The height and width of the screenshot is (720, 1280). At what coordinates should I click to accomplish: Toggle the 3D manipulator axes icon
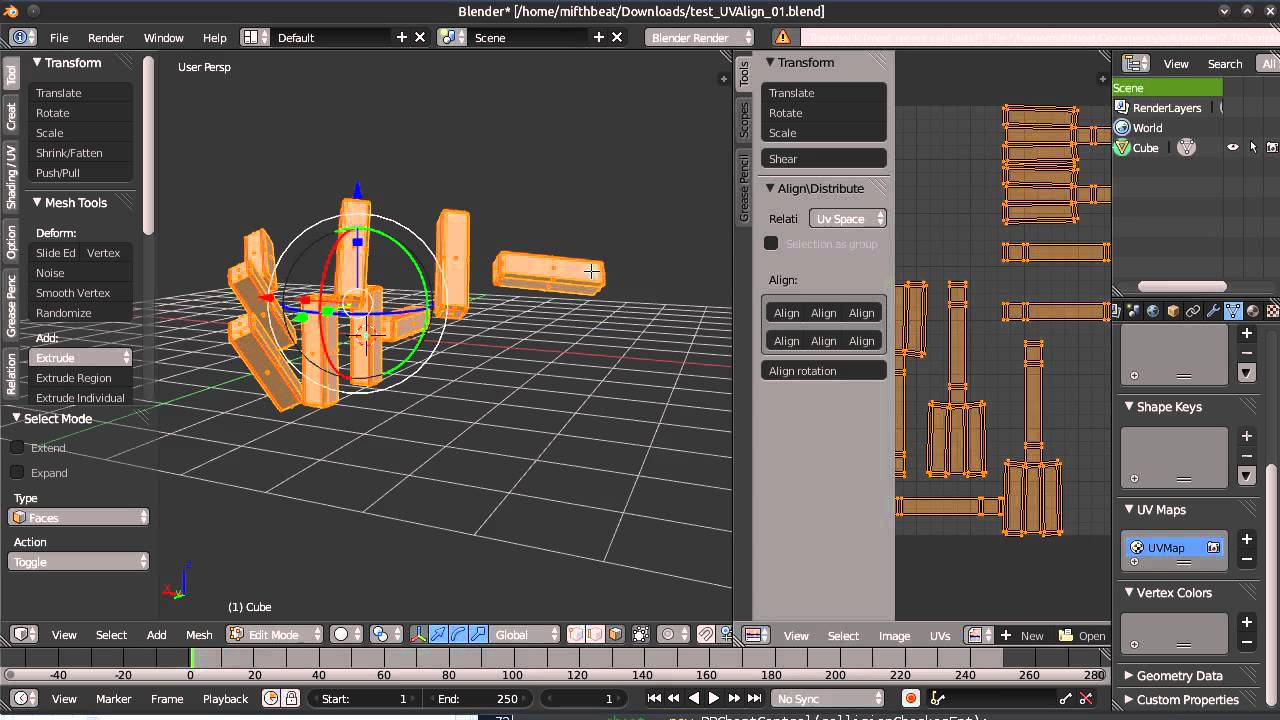coord(418,634)
